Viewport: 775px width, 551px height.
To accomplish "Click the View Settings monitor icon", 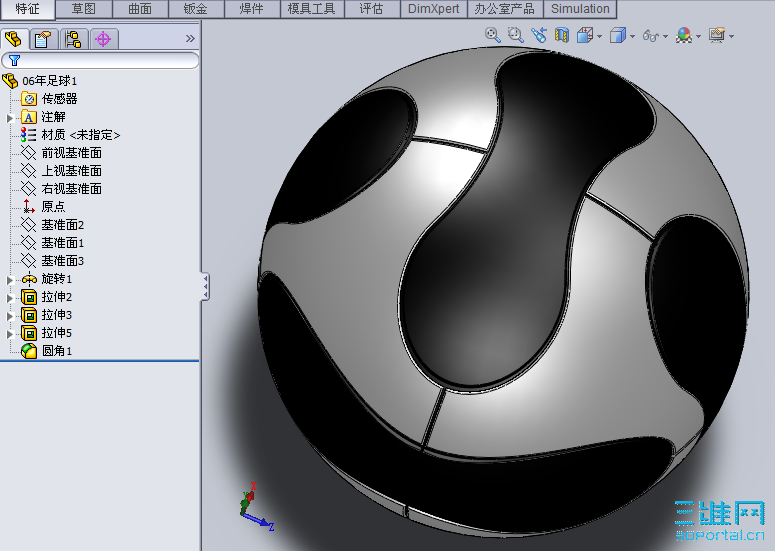I will [717, 35].
